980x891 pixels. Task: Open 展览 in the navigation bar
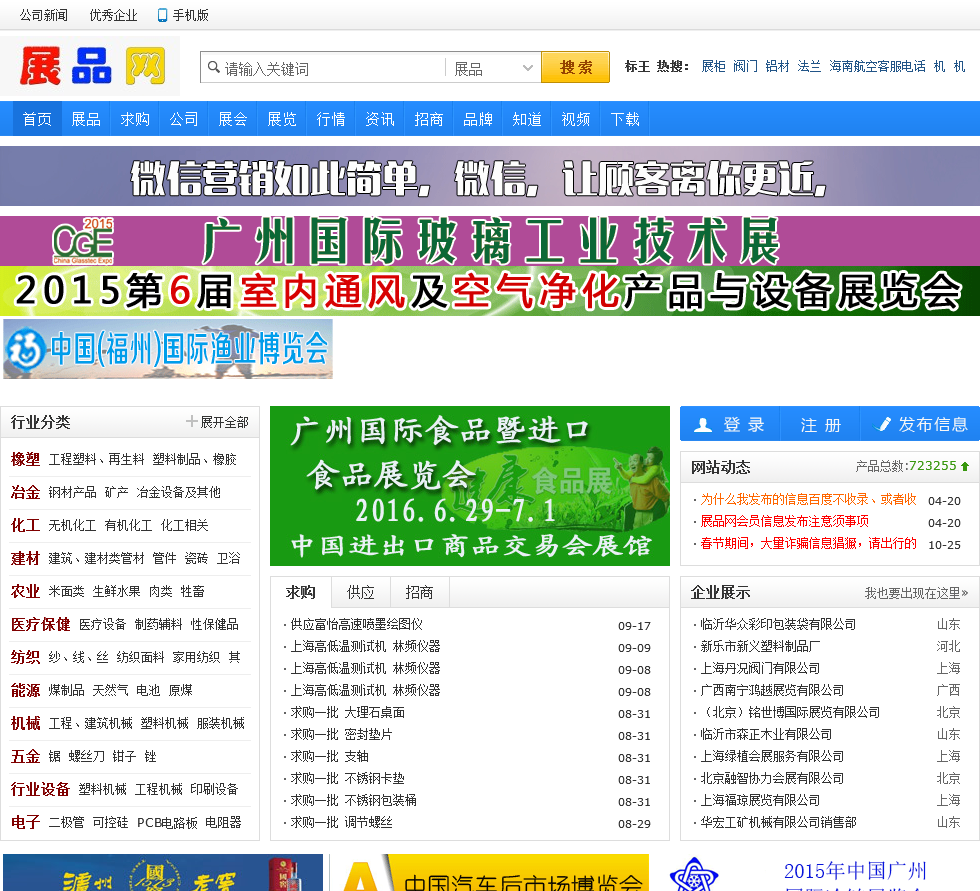click(282, 119)
